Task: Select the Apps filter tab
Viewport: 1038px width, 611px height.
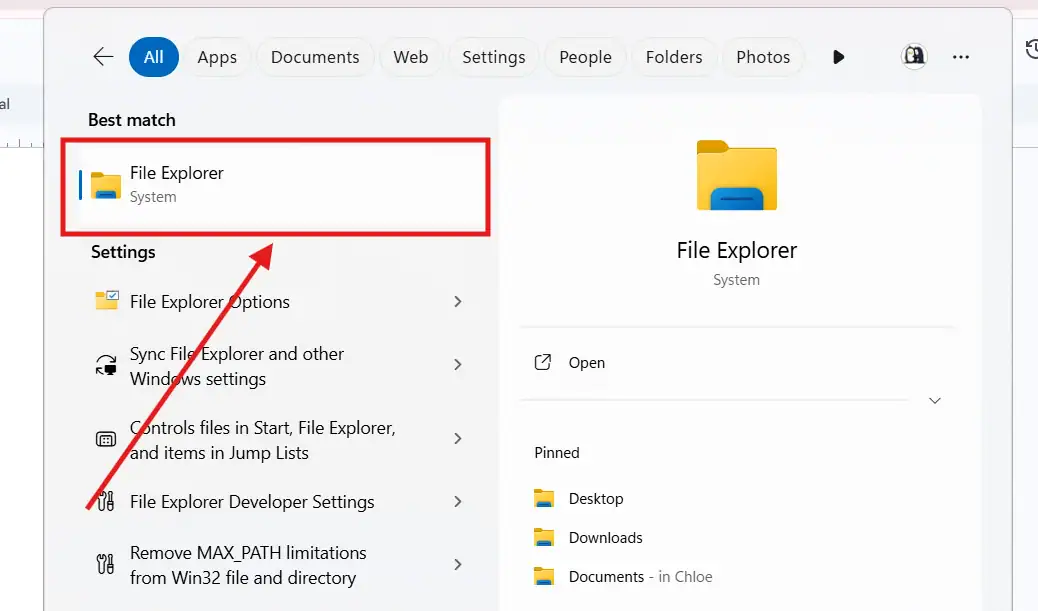Action: 218,57
